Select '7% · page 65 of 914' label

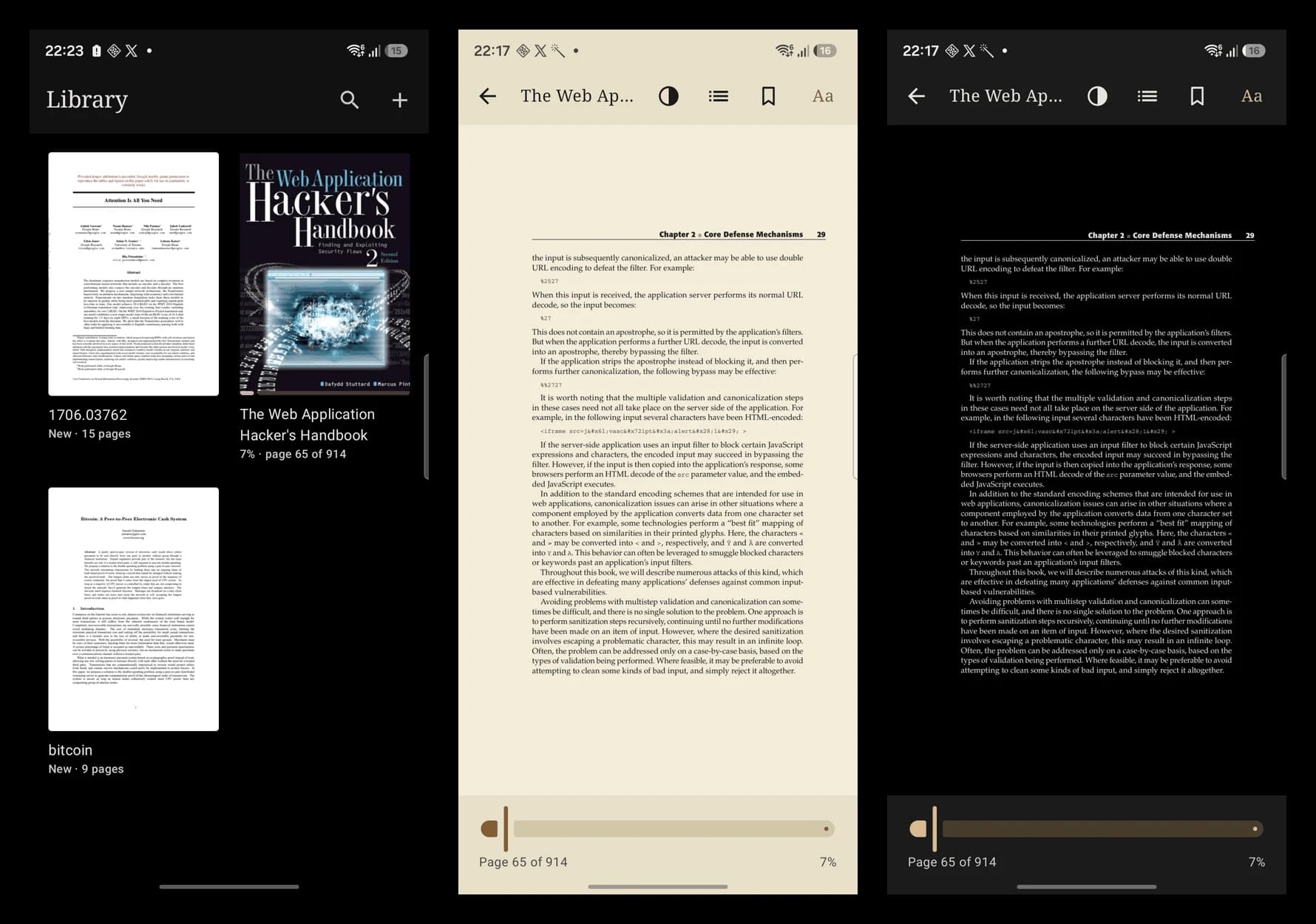pyautogui.click(x=293, y=454)
